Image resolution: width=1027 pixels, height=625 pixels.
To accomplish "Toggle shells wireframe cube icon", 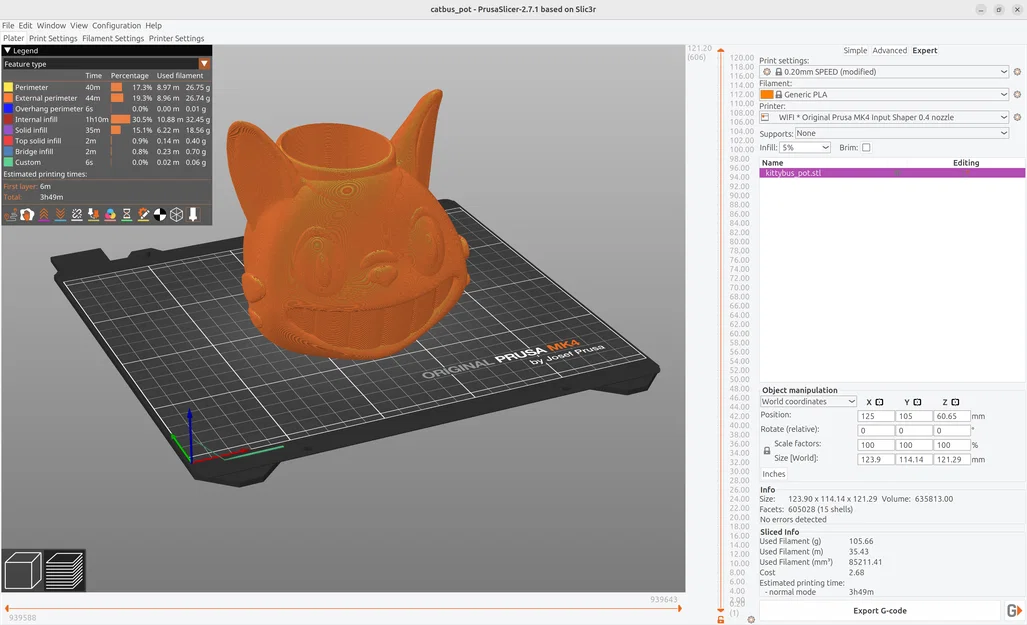I will coord(176,215).
